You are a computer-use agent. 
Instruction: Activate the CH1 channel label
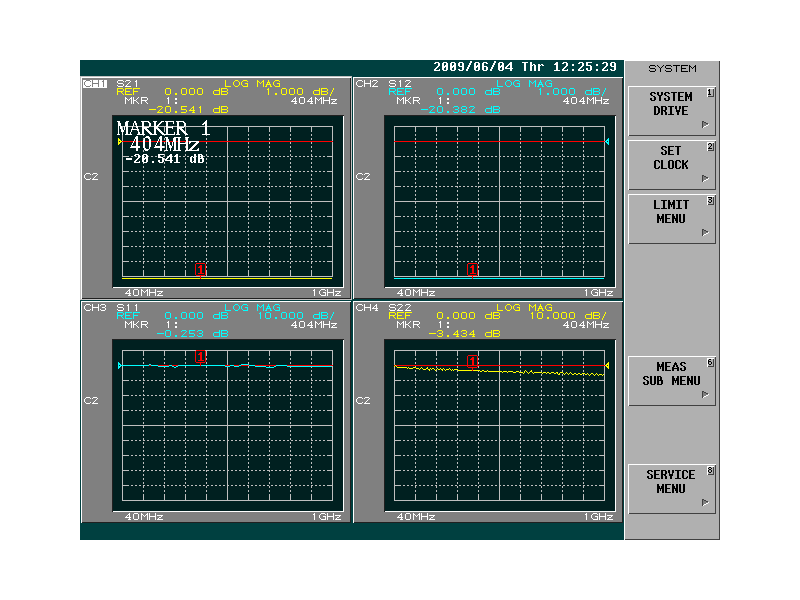[95, 84]
